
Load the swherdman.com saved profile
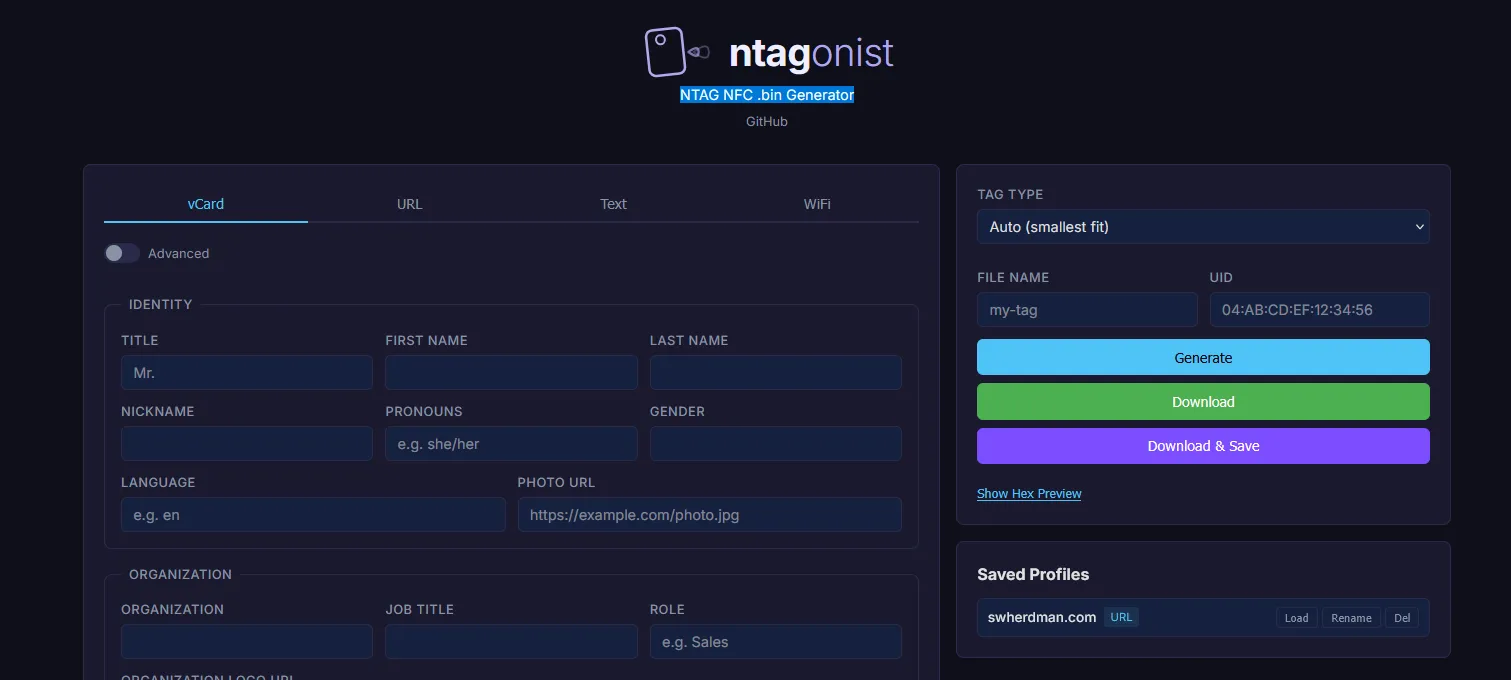[x=1296, y=617]
